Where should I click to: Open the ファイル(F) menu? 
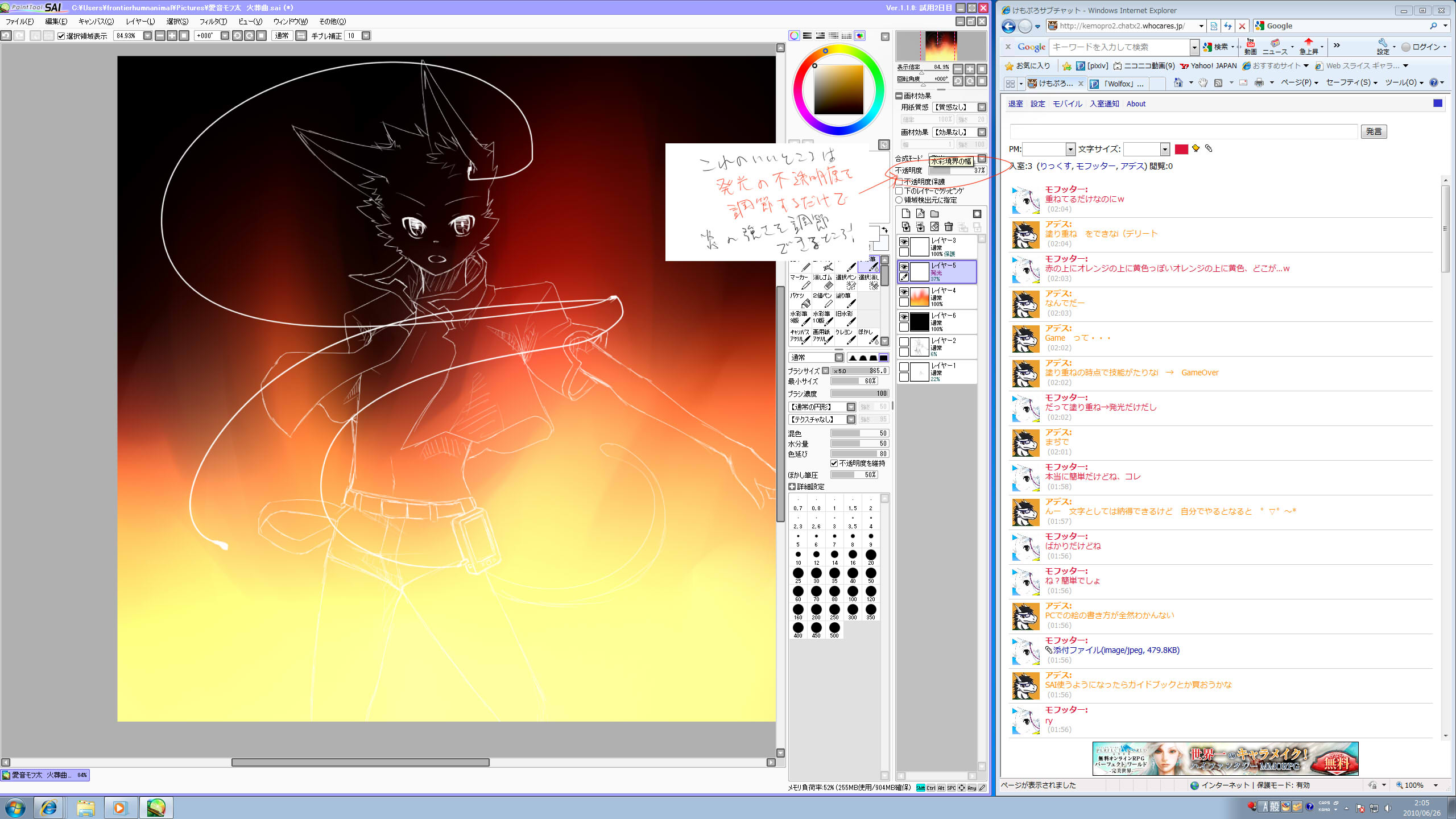pos(19,21)
